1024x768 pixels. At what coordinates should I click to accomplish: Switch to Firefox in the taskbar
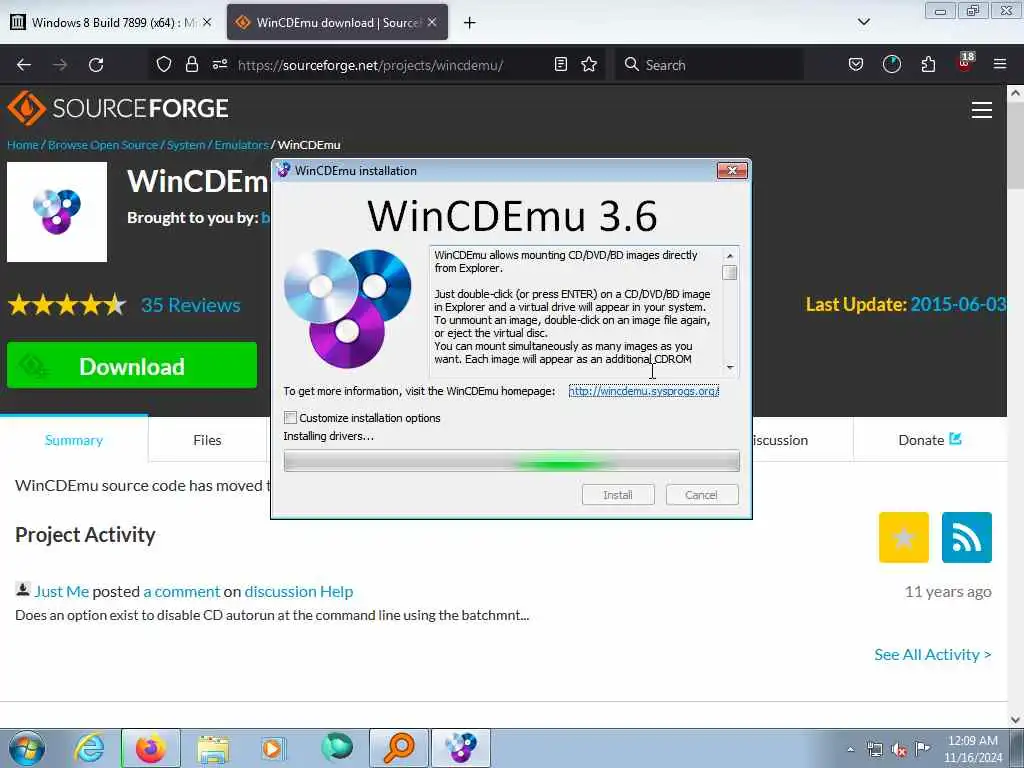[x=151, y=748]
